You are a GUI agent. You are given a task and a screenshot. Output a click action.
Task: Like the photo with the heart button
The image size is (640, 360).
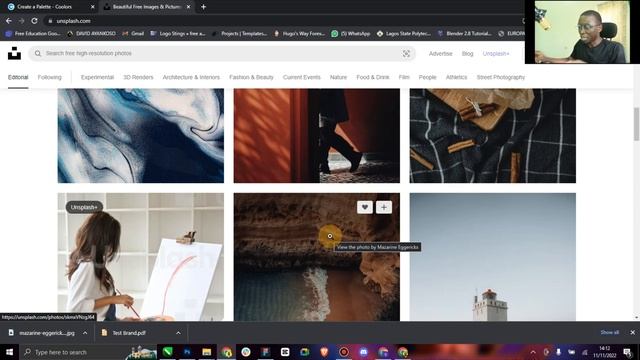[364, 207]
